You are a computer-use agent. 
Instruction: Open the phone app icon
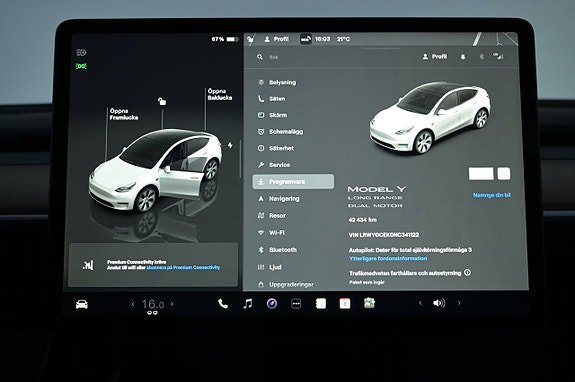(223, 304)
